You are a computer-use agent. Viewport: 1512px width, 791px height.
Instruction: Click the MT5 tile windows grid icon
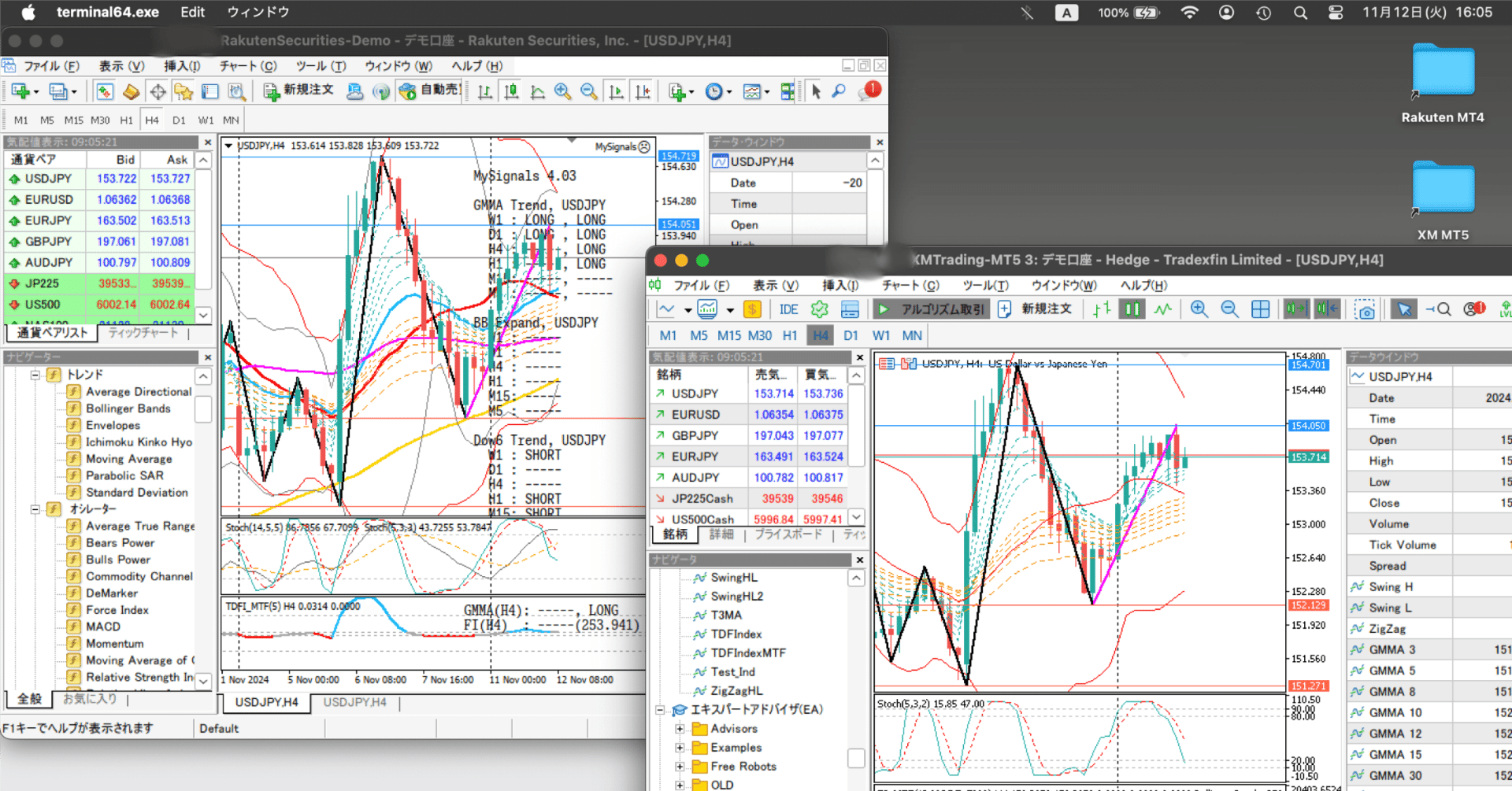(1260, 309)
